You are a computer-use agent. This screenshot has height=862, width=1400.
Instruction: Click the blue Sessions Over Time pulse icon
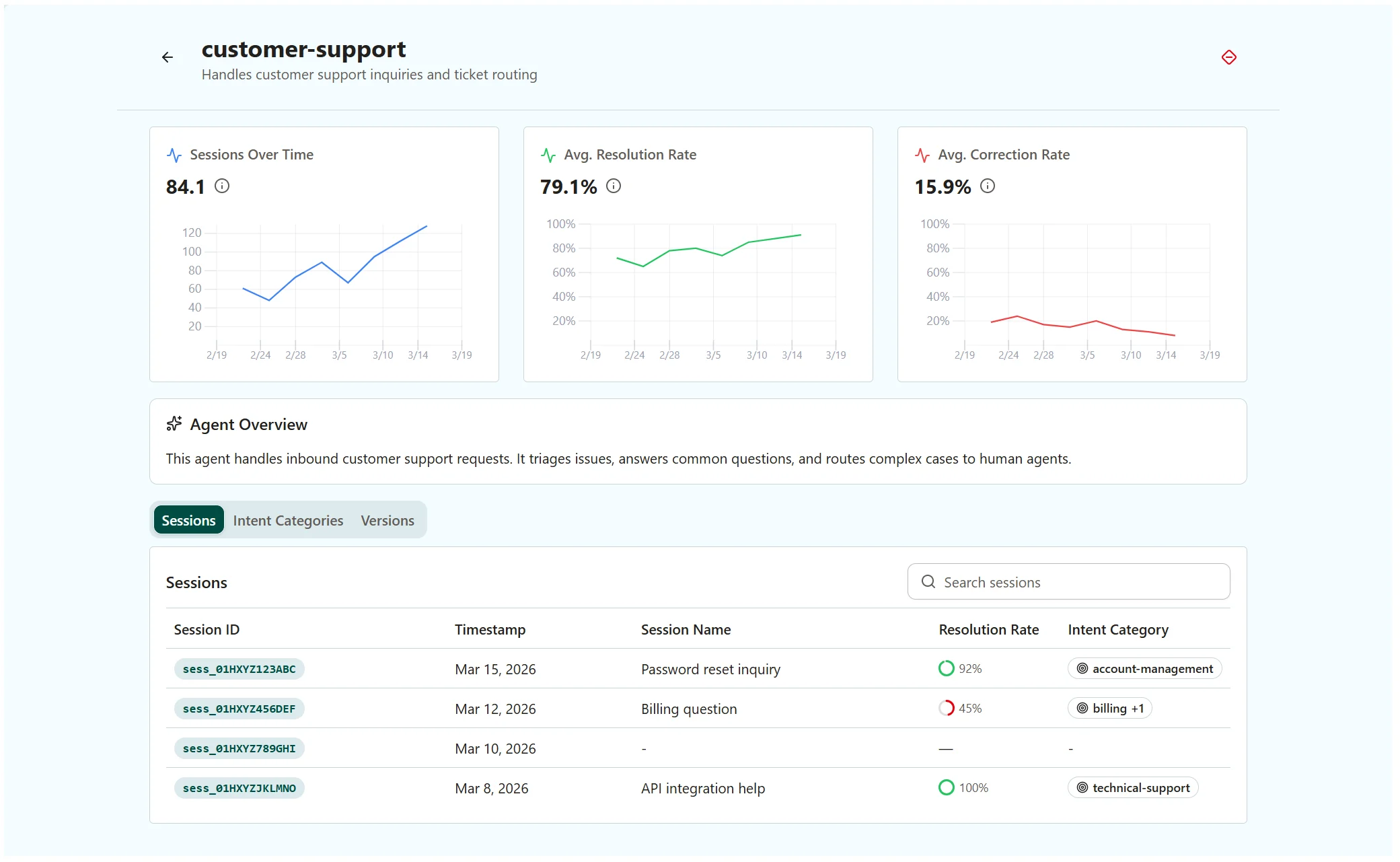coord(174,155)
